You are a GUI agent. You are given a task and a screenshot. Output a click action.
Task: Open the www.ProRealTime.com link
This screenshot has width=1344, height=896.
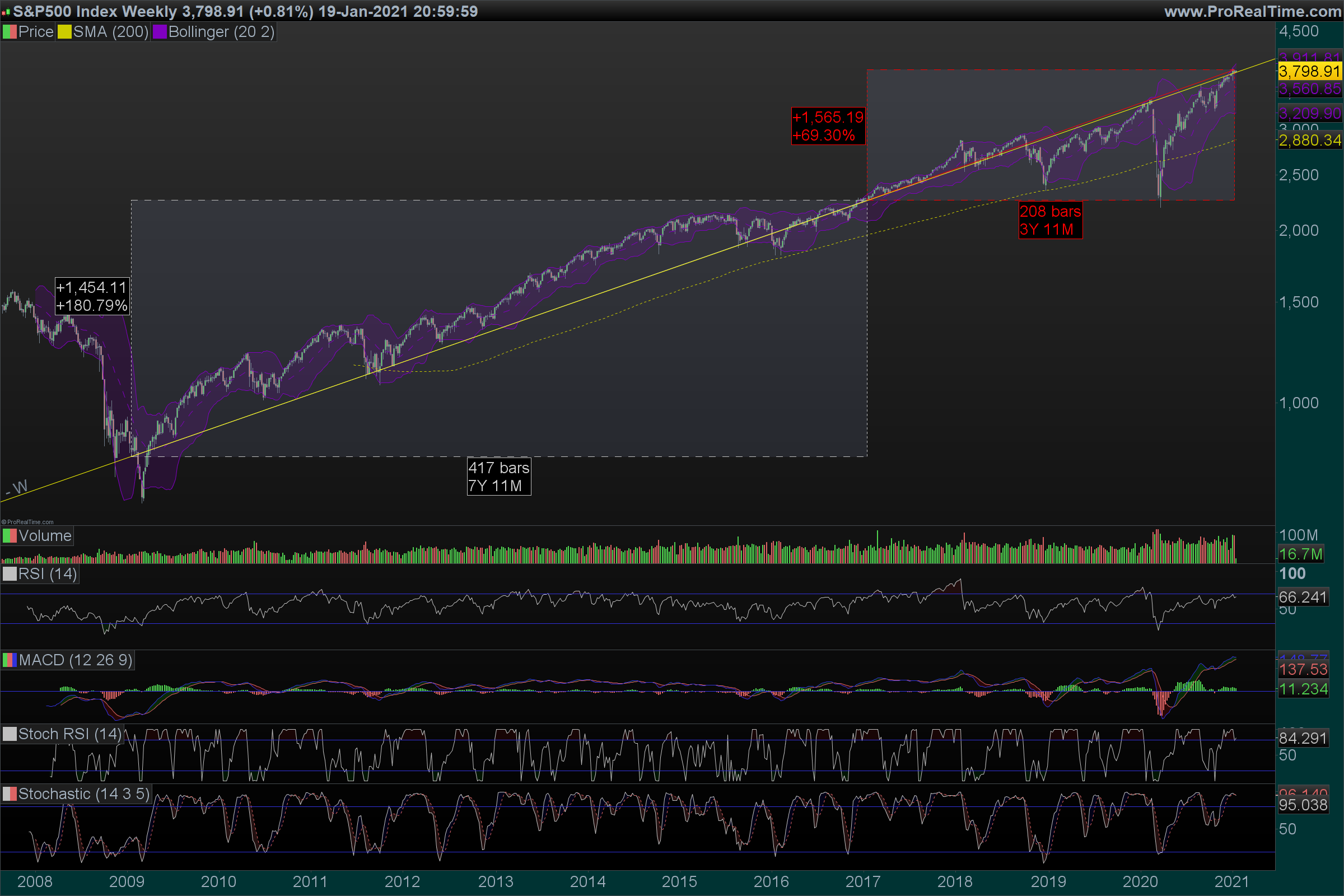[1253, 11]
